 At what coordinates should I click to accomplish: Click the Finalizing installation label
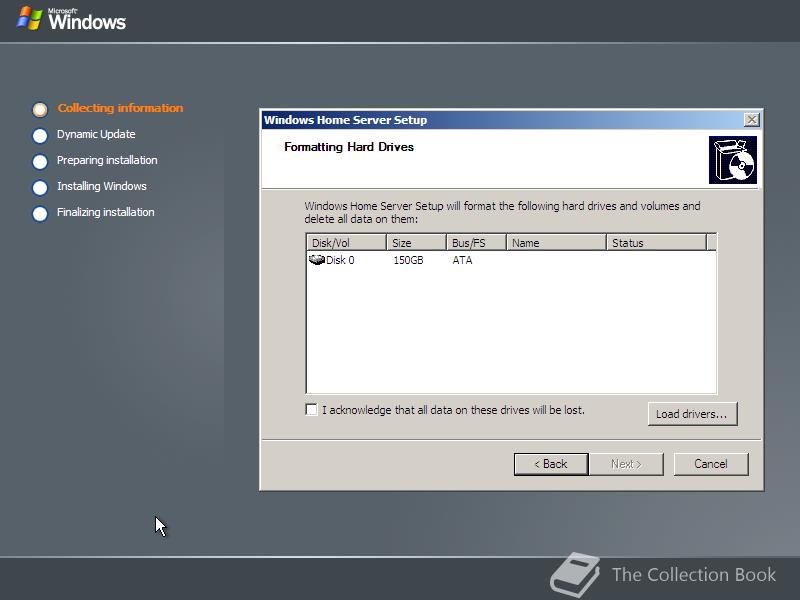click(x=106, y=212)
